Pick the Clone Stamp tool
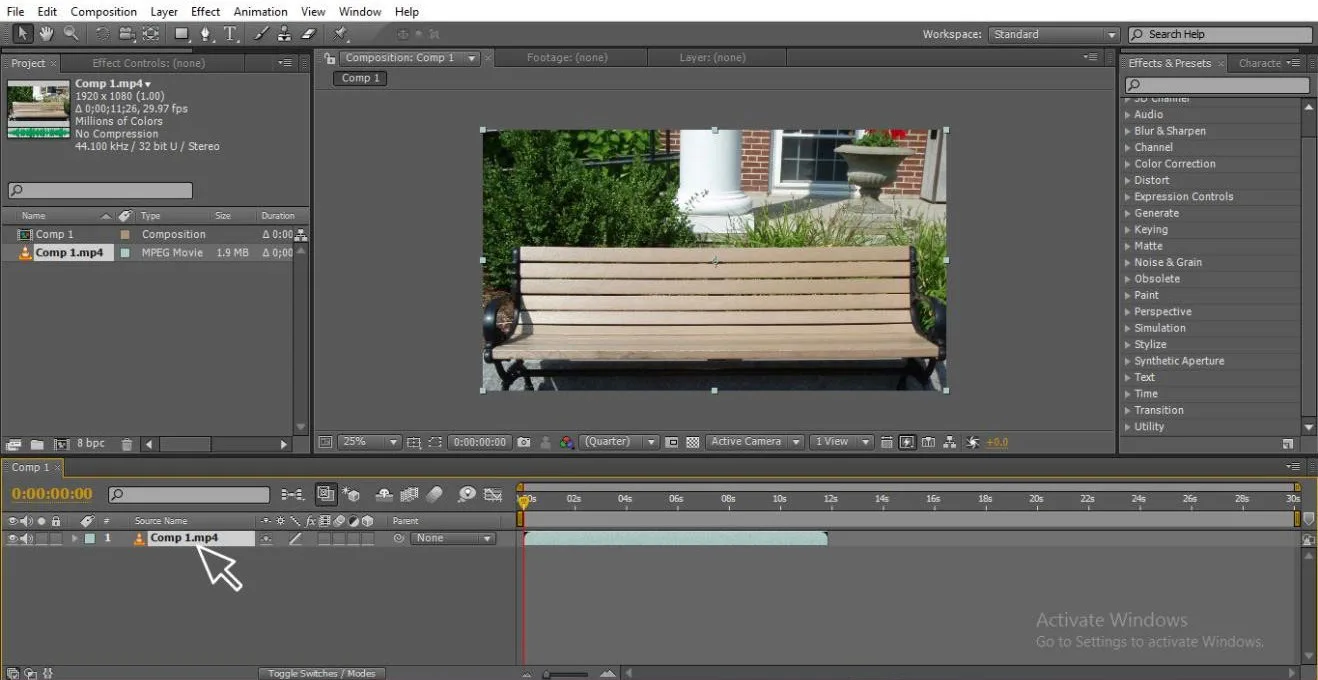The height and width of the screenshot is (680, 1318). tap(284, 34)
